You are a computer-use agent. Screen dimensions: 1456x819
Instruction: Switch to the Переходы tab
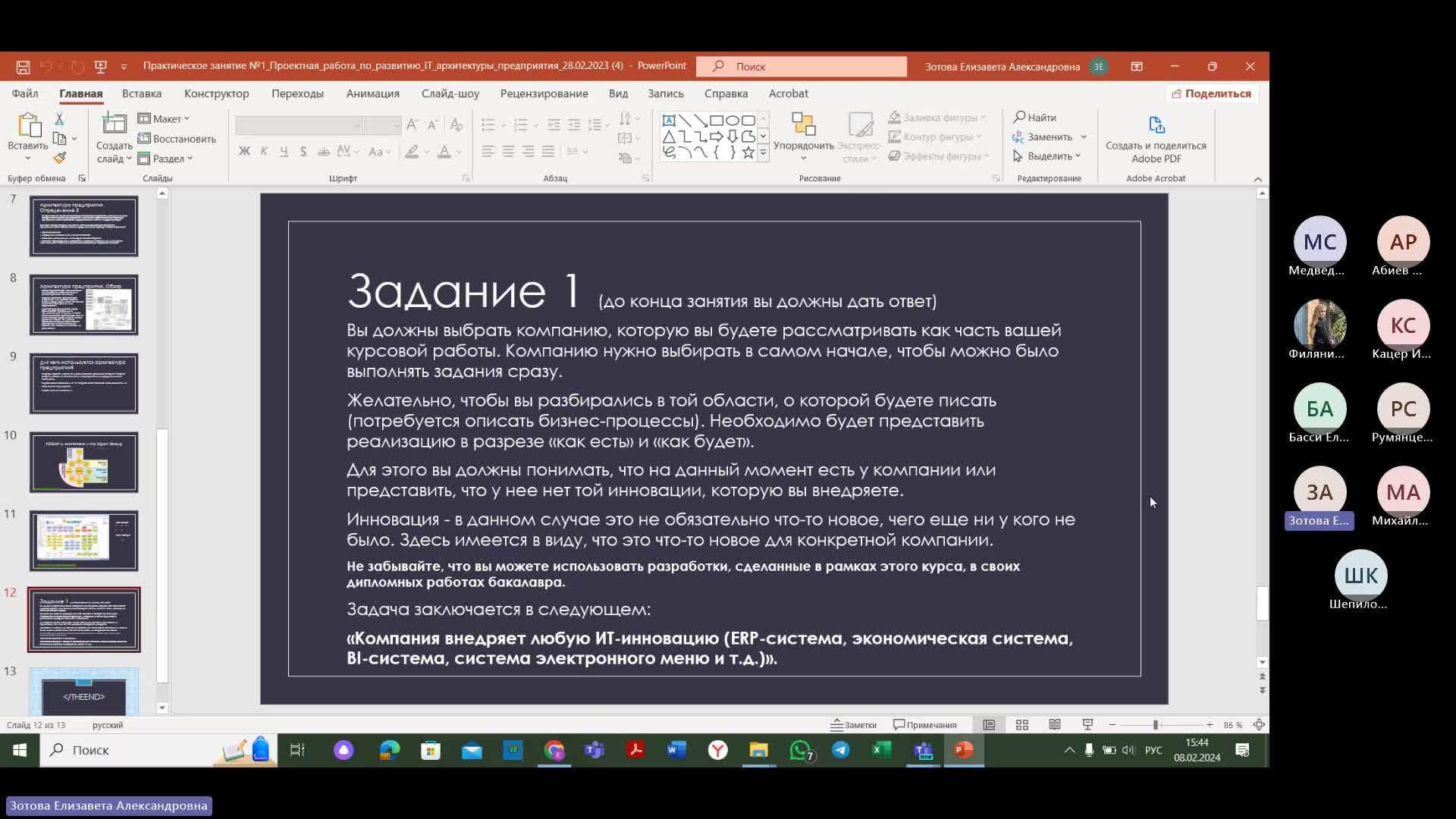(297, 93)
